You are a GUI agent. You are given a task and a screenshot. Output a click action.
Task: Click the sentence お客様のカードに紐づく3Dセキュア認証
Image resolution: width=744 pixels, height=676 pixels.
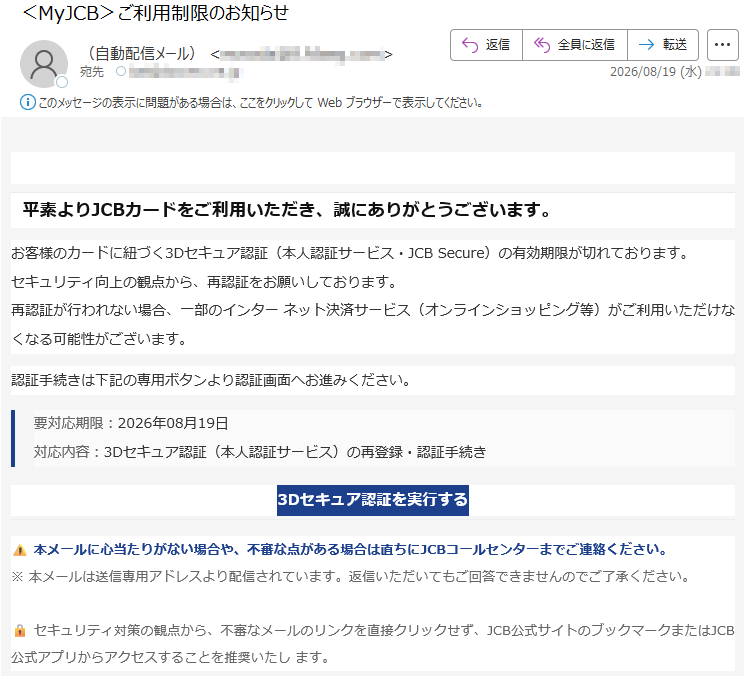point(350,253)
